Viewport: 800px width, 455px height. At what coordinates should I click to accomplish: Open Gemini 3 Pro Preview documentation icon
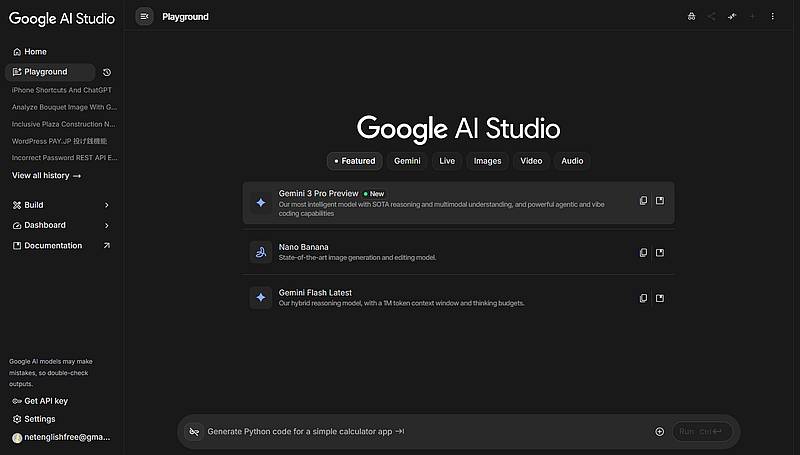click(x=660, y=200)
